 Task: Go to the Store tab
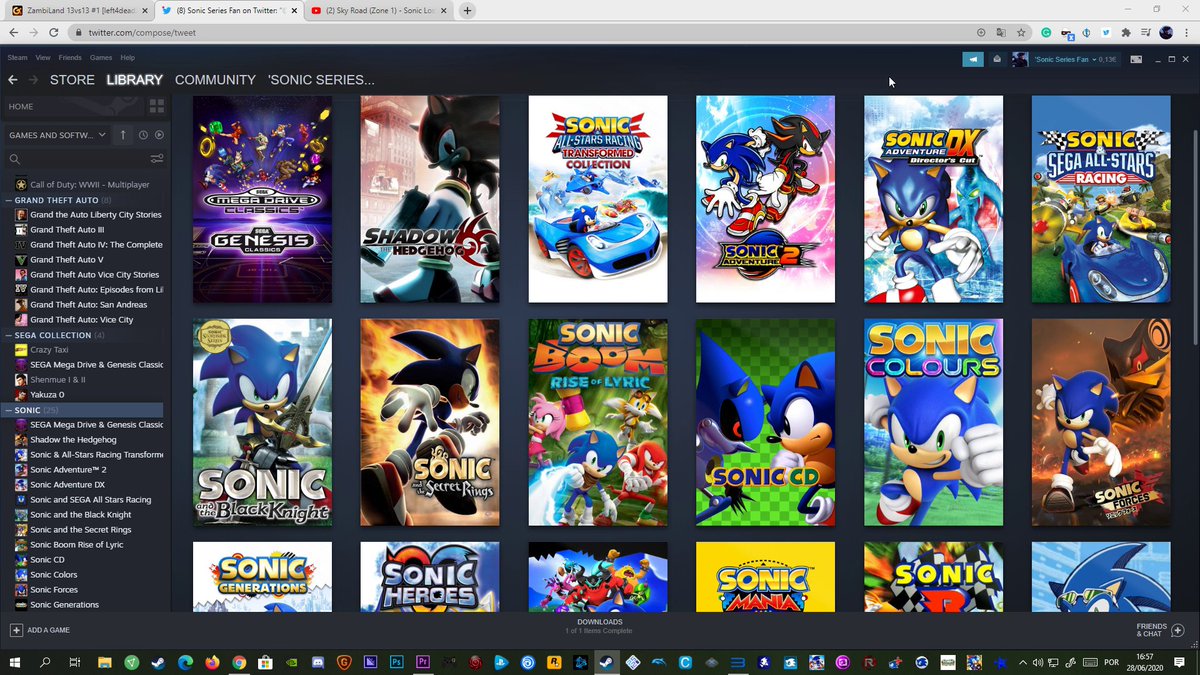[x=72, y=80]
